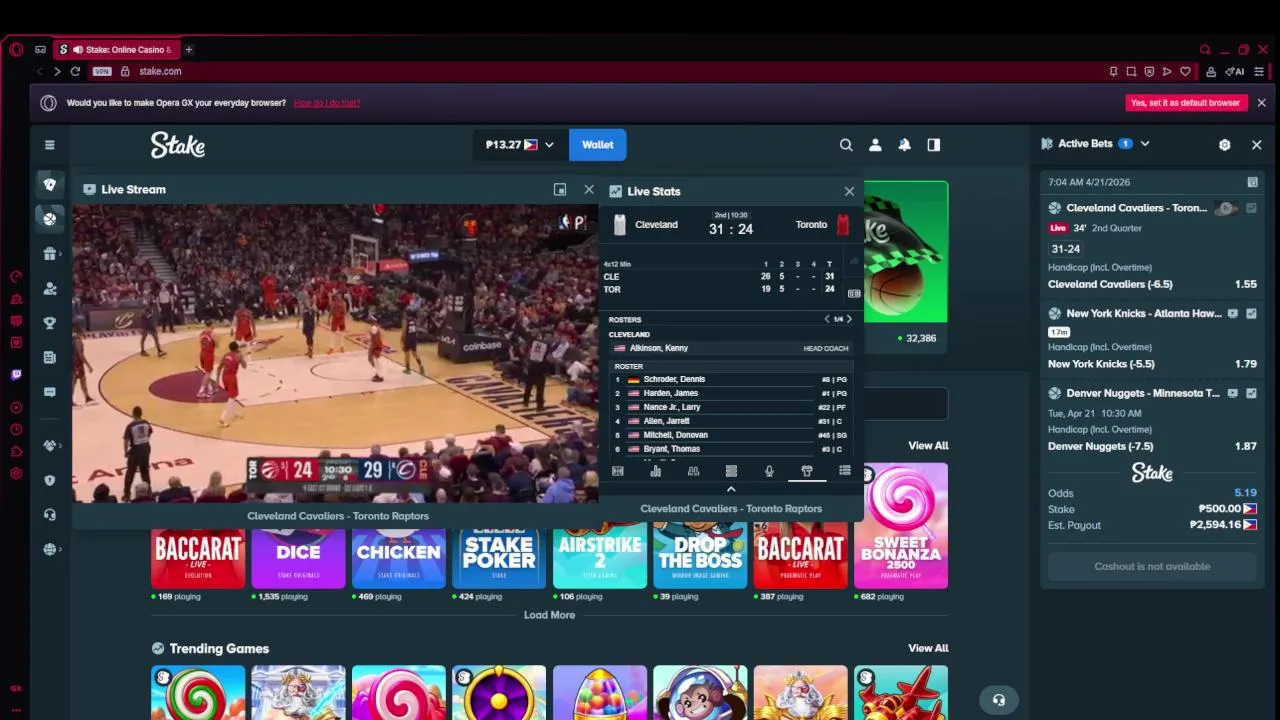This screenshot has width=1280, height=720.
Task: Toggle the bet slip panel icon
Action: tap(933, 145)
